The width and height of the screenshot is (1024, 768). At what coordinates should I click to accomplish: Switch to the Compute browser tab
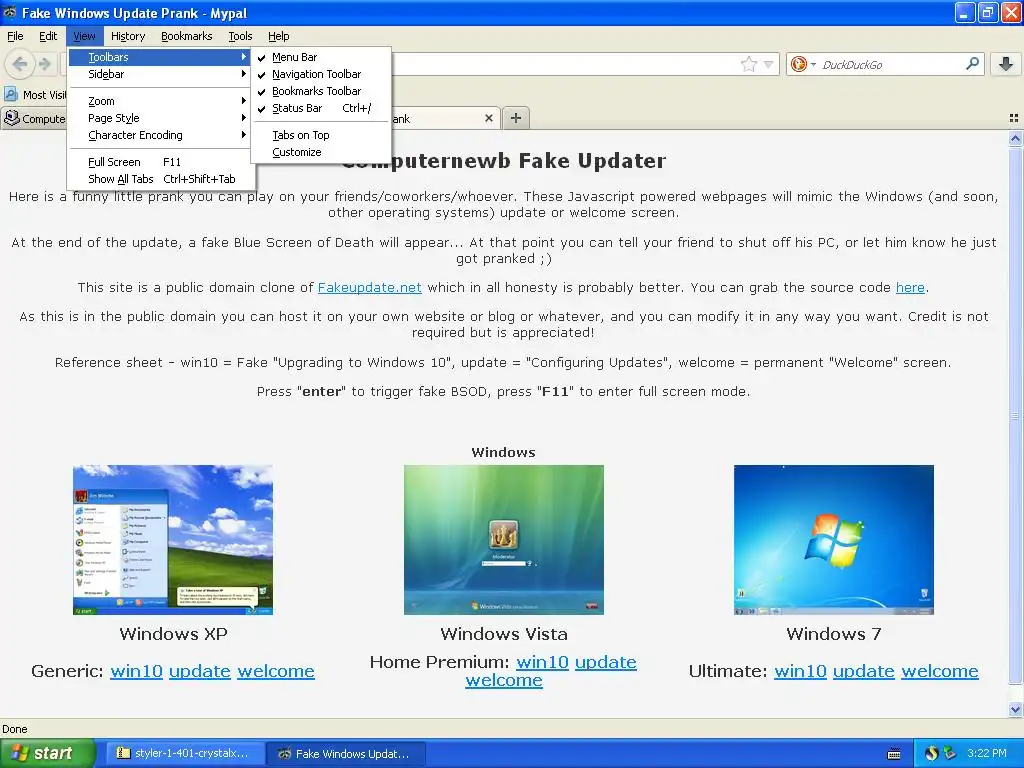click(34, 118)
